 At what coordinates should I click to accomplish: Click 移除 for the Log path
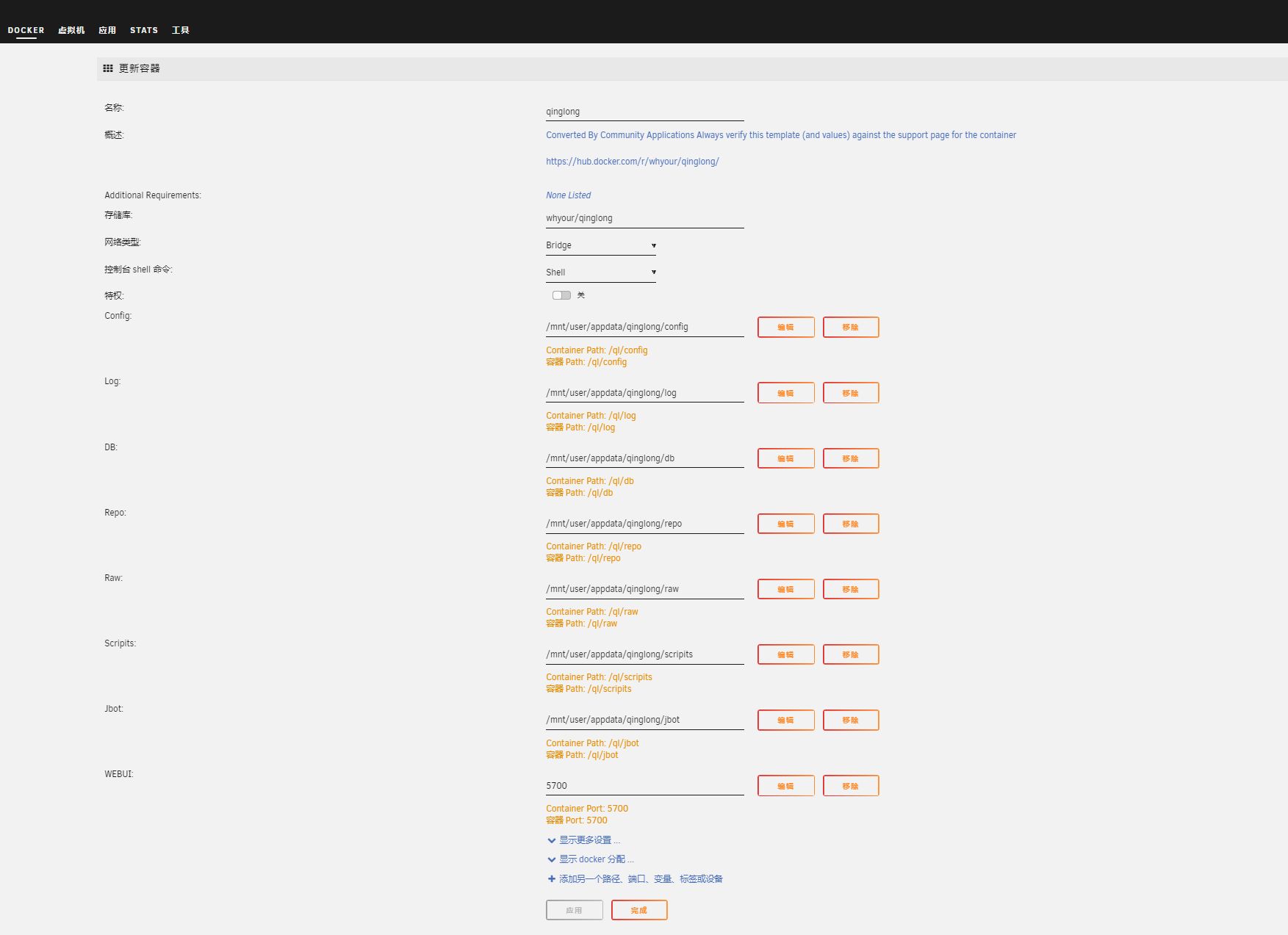[x=850, y=393]
